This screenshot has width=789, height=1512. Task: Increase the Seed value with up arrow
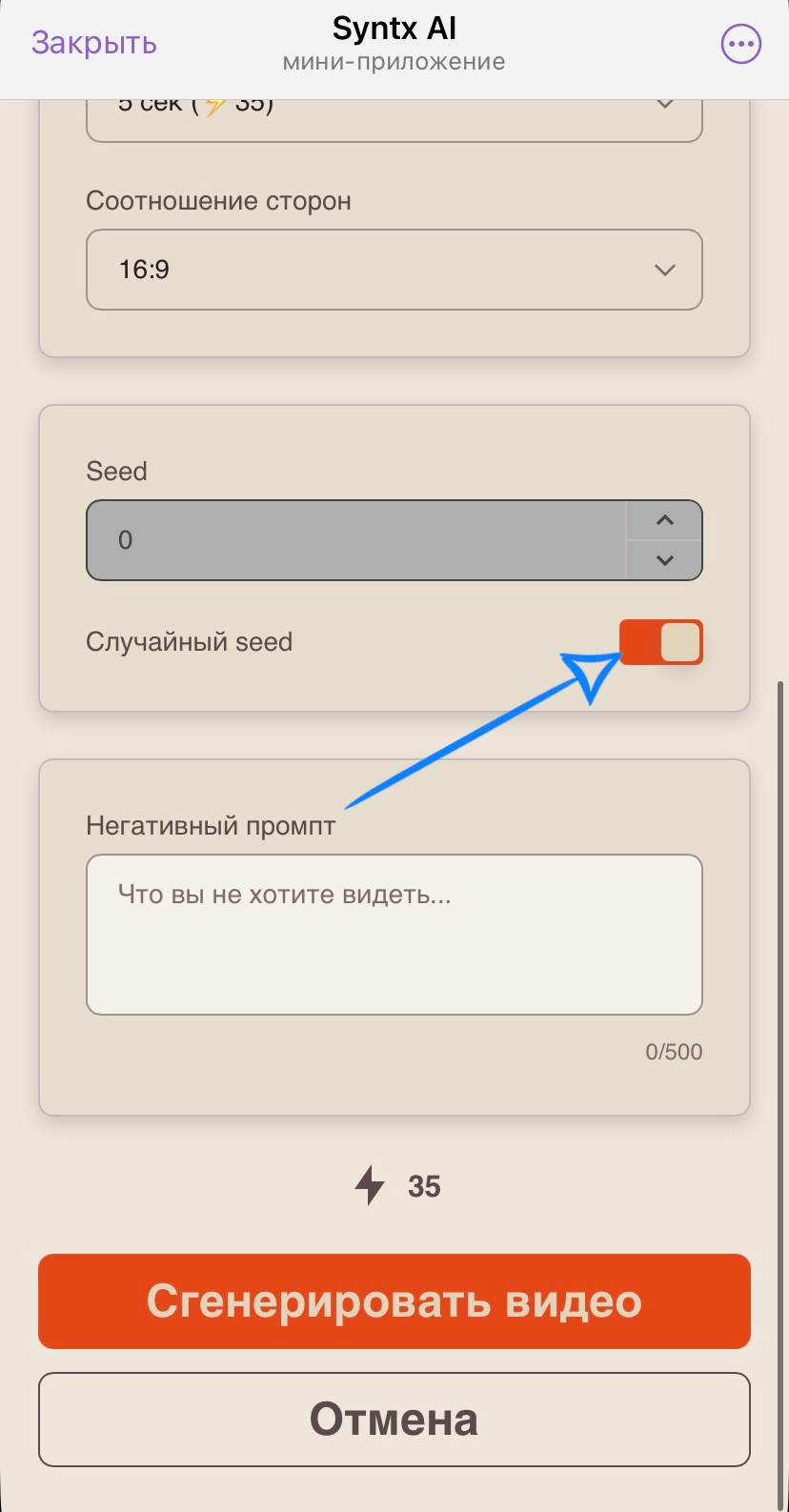[665, 520]
